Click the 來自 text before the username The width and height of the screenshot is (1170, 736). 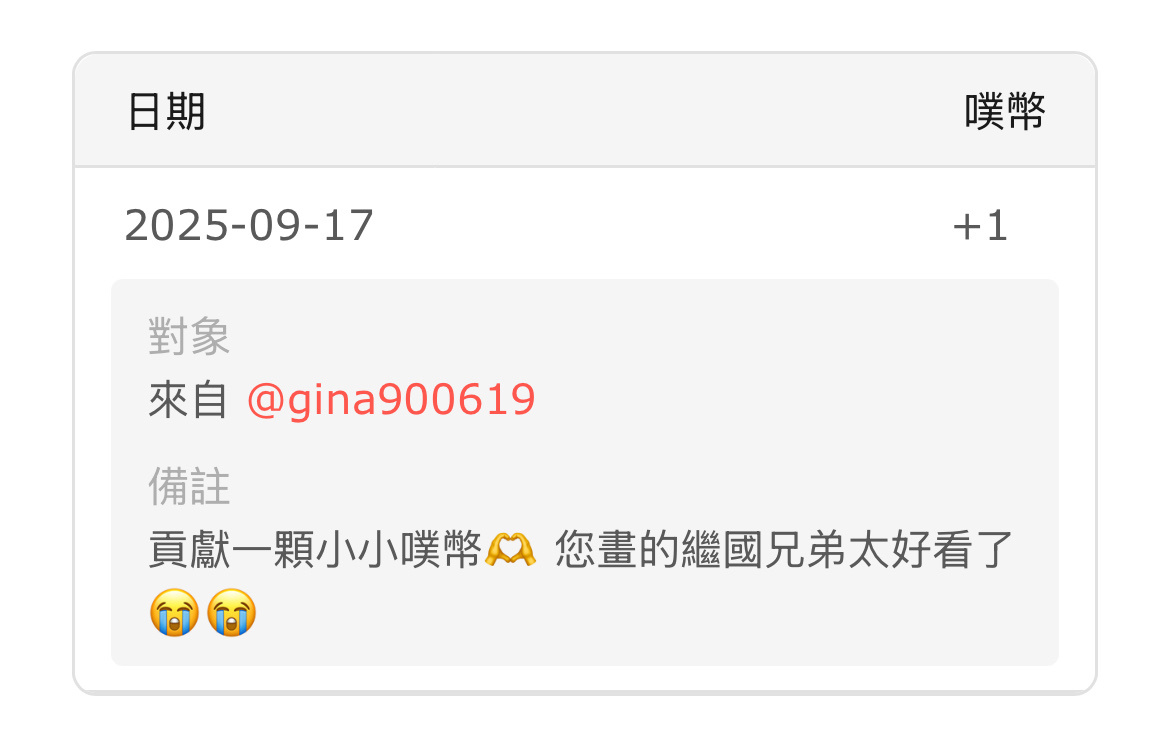tap(188, 400)
